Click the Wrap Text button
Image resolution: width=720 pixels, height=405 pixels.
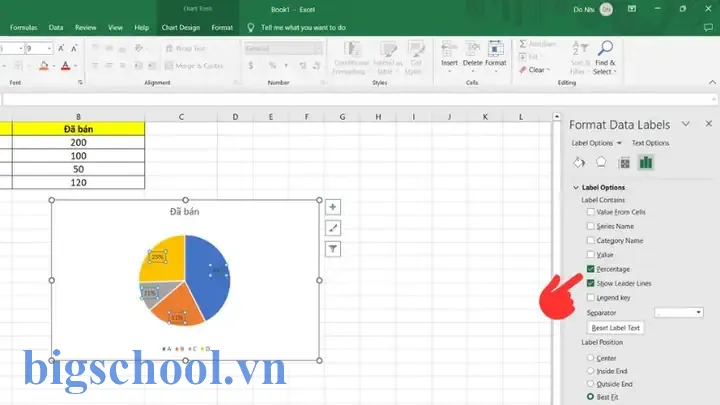(x=186, y=48)
